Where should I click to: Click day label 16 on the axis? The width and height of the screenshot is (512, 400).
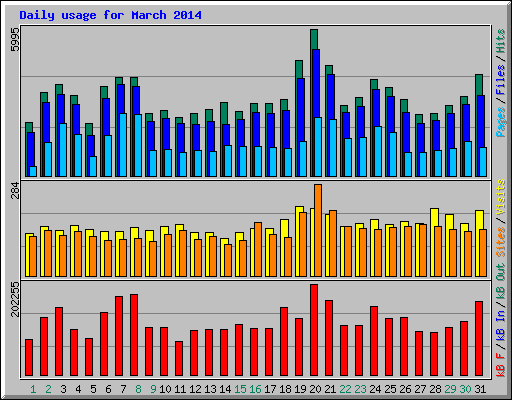pyautogui.click(x=255, y=389)
